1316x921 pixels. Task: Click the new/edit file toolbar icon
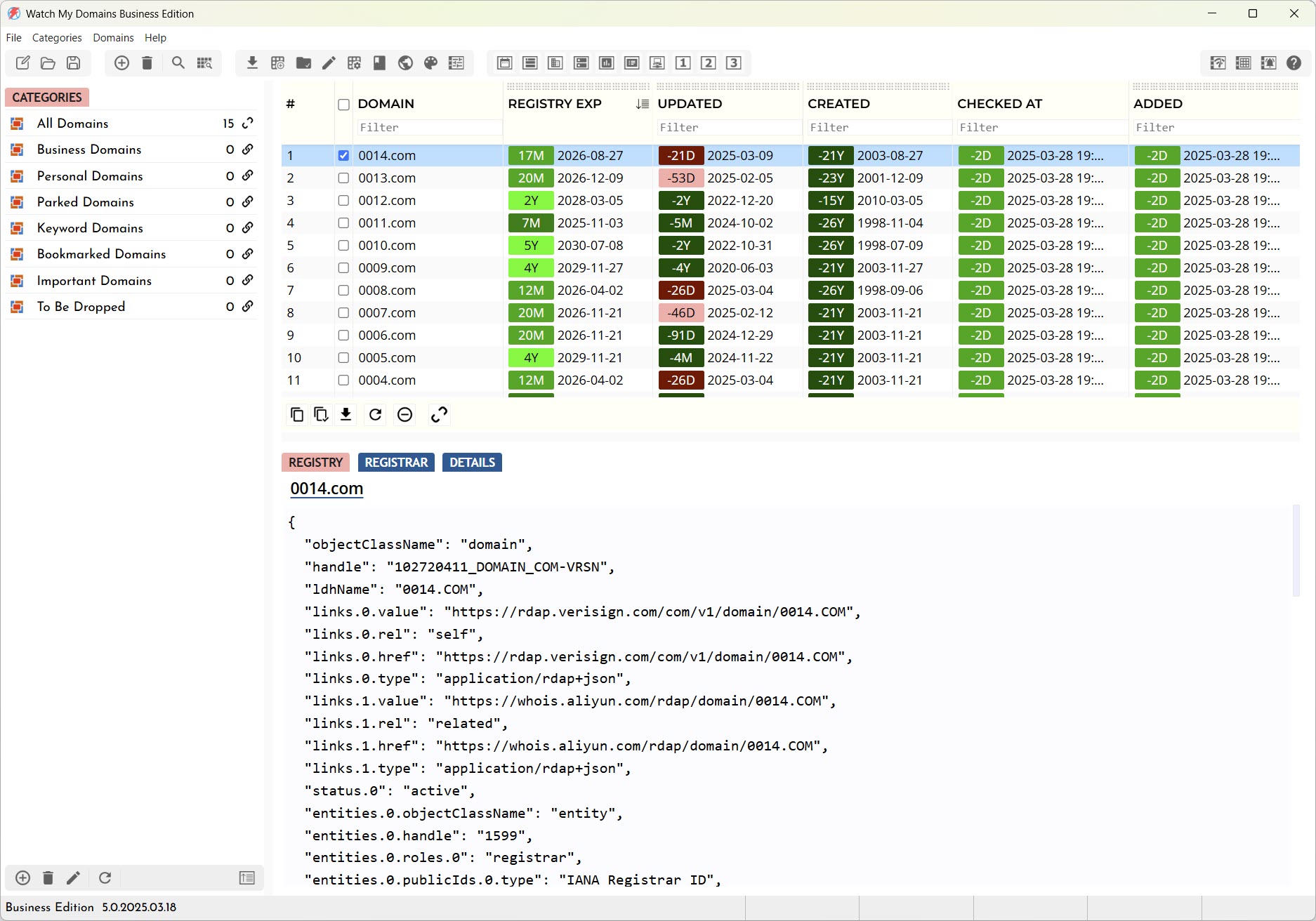(x=22, y=63)
